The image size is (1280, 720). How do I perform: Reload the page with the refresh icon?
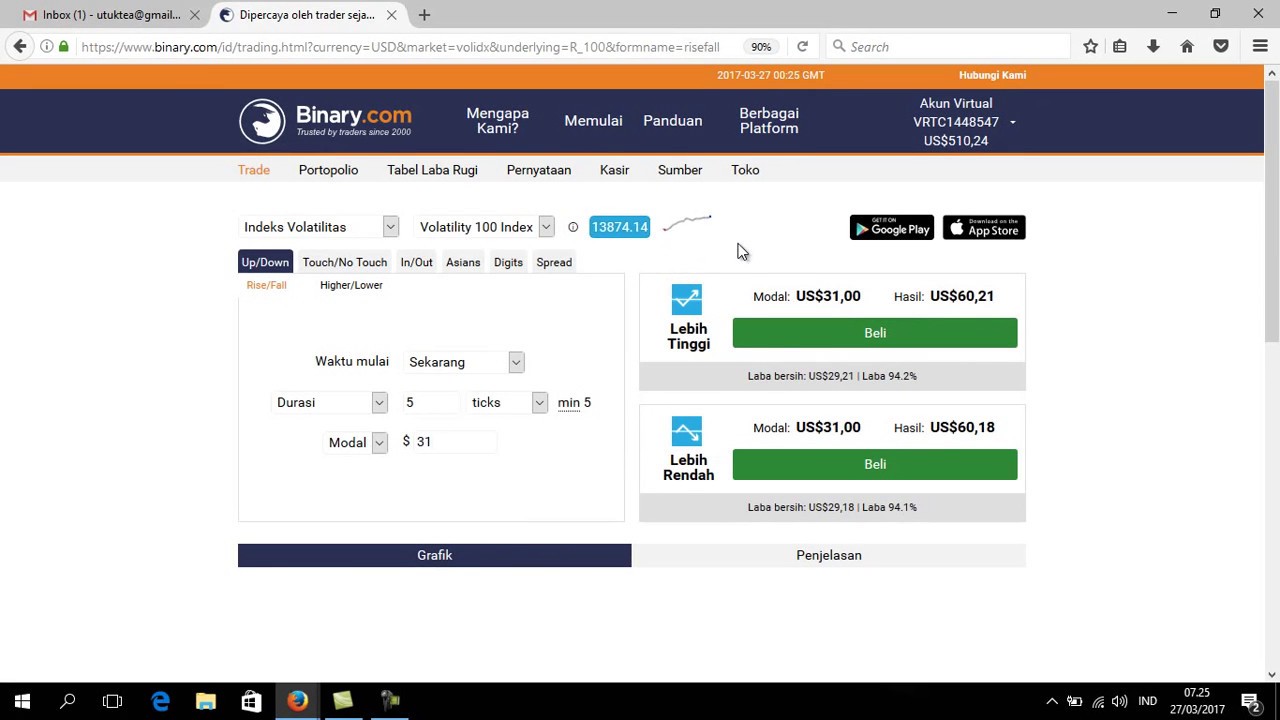point(802,46)
